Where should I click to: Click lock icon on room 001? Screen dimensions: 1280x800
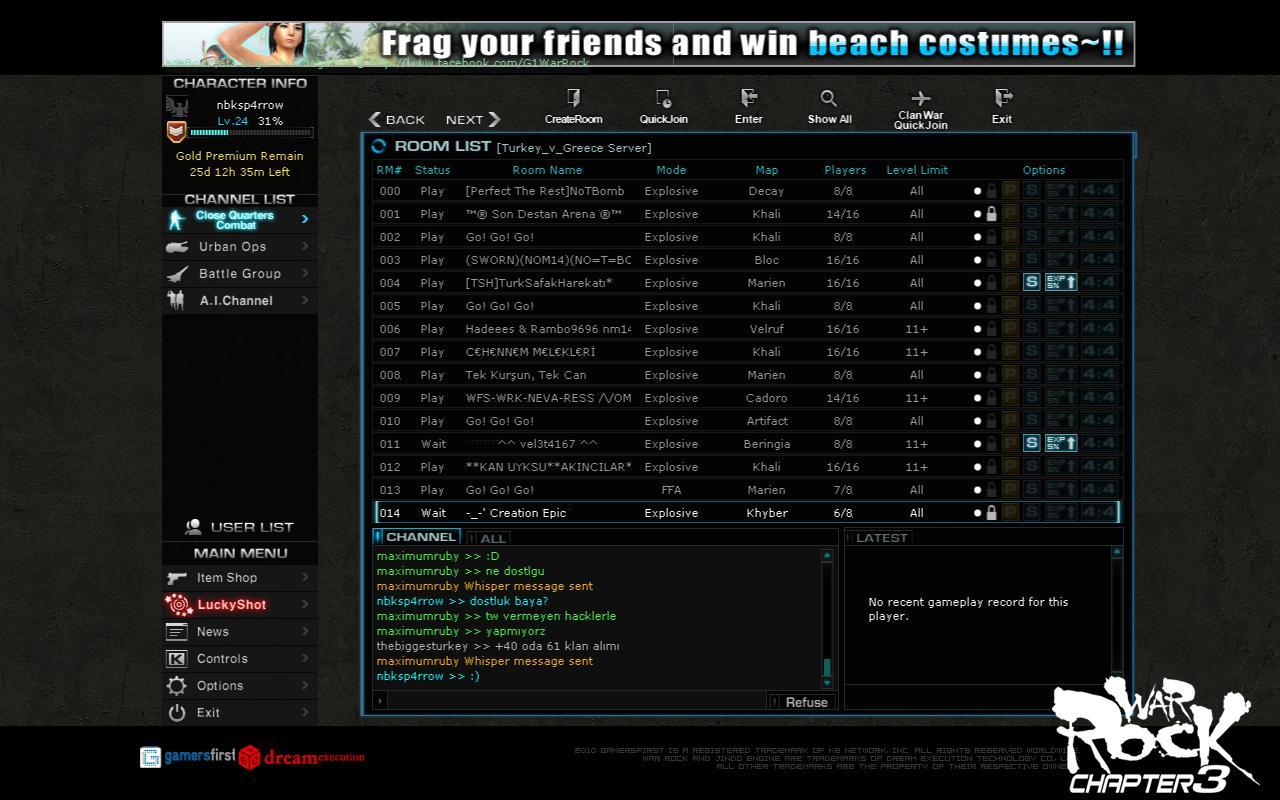click(x=991, y=214)
